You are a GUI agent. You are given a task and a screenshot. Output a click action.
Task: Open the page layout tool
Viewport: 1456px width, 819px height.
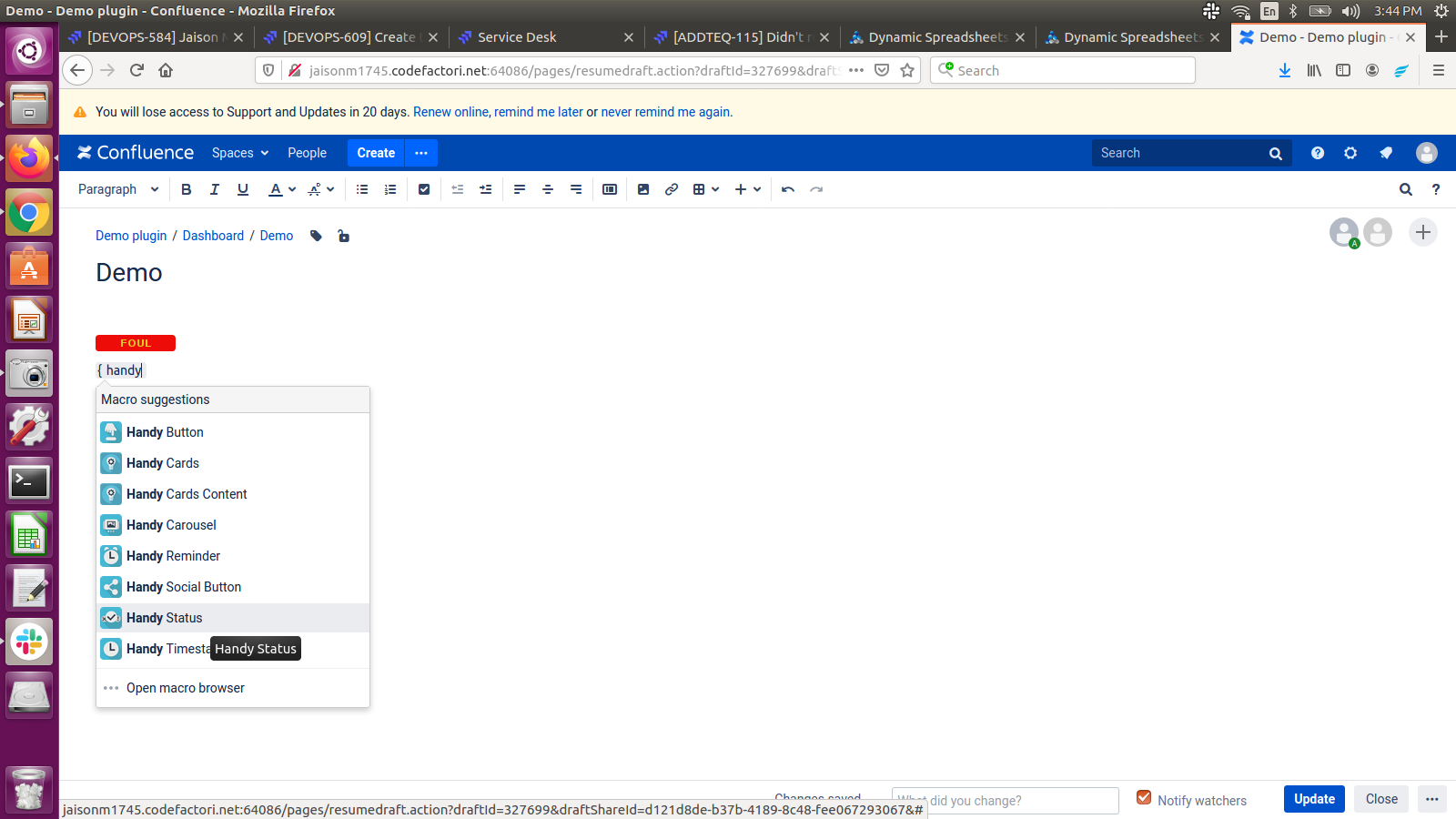610,189
